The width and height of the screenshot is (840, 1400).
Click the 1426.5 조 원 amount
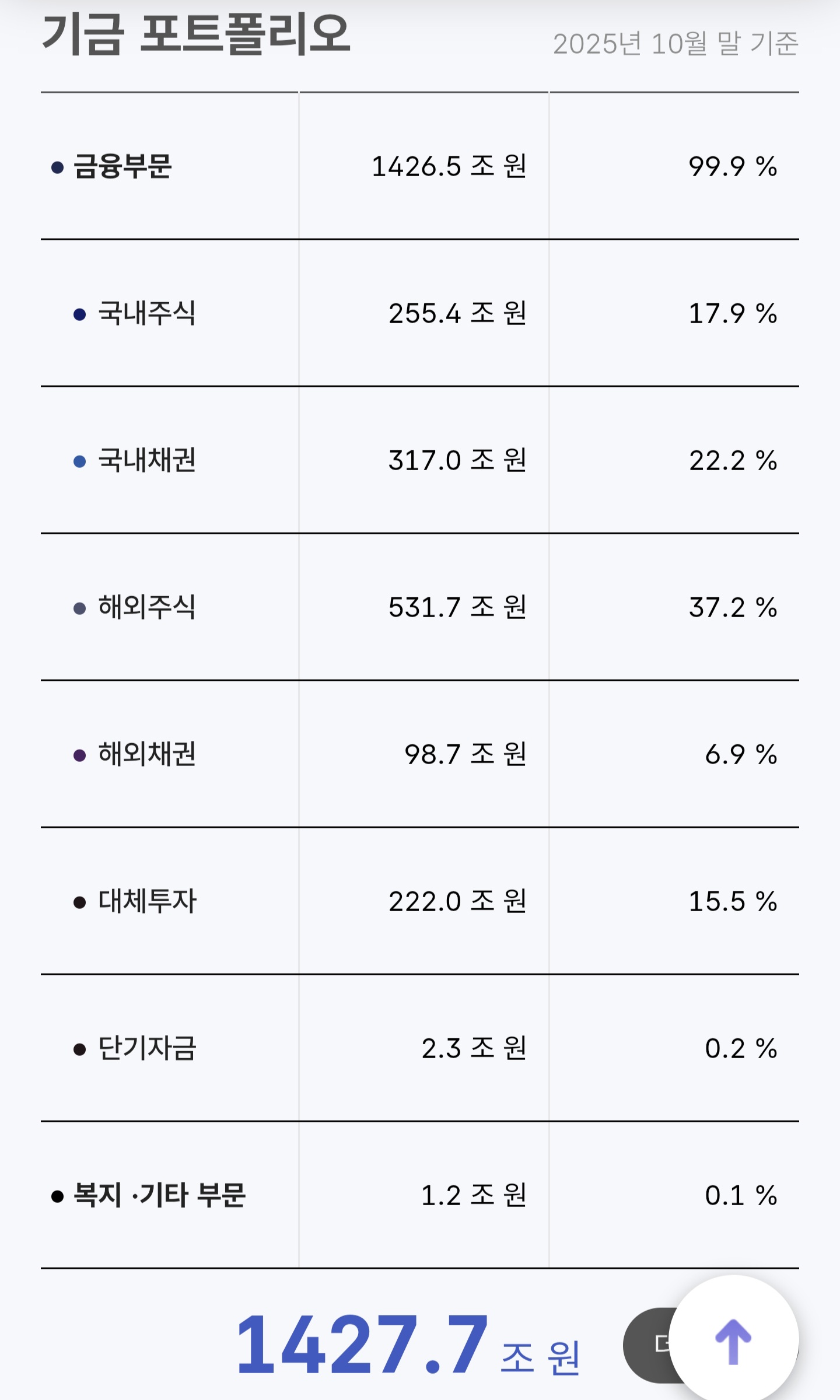tap(449, 167)
